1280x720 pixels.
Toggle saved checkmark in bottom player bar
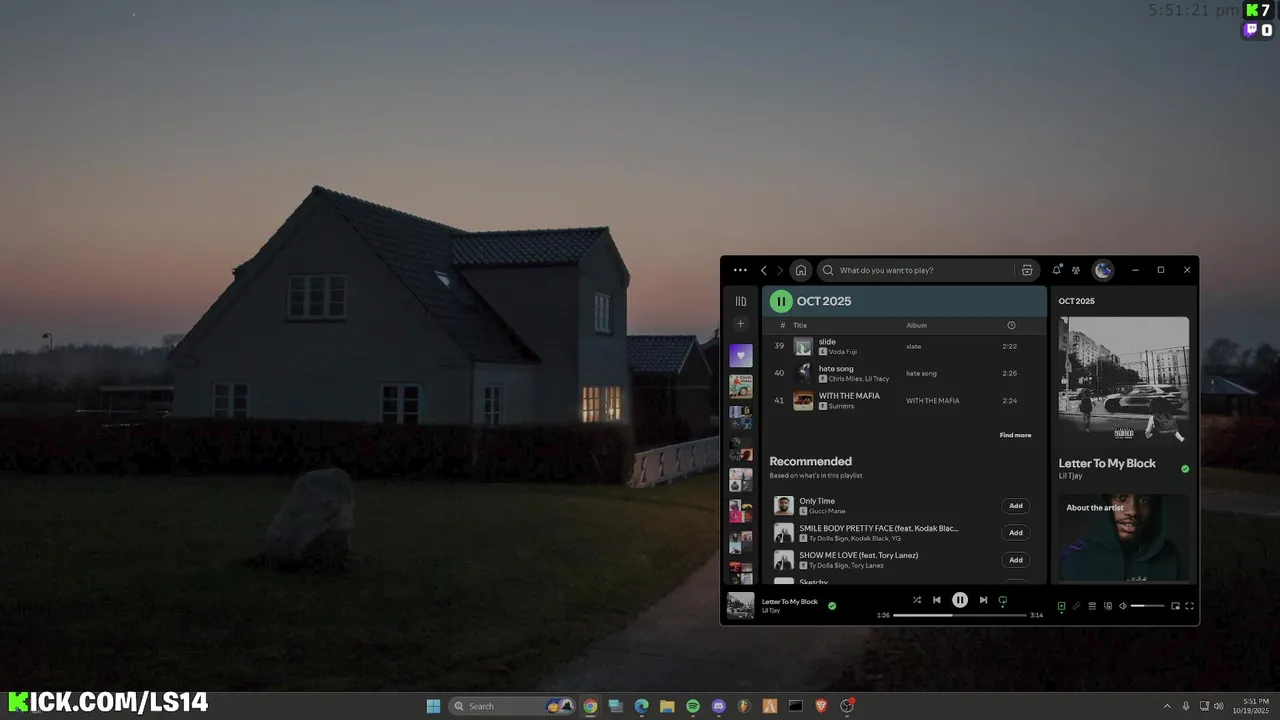(832, 605)
